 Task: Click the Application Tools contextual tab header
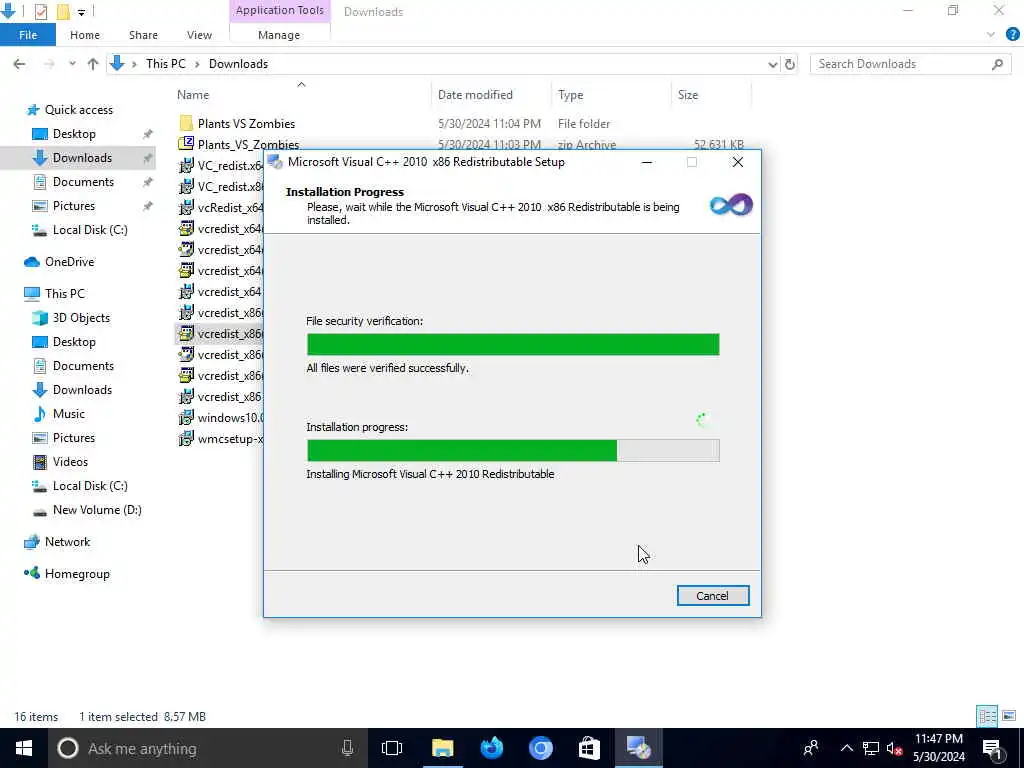[x=280, y=10]
